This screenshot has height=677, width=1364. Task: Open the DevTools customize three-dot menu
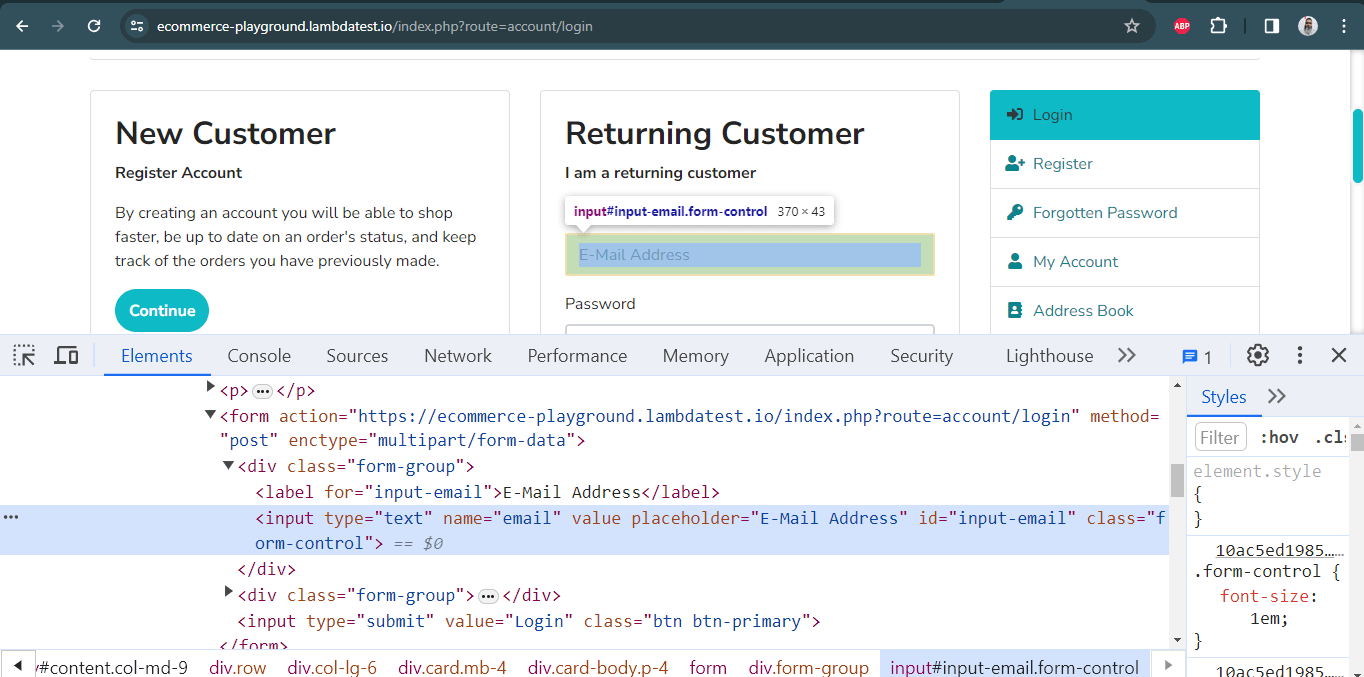coord(1299,355)
